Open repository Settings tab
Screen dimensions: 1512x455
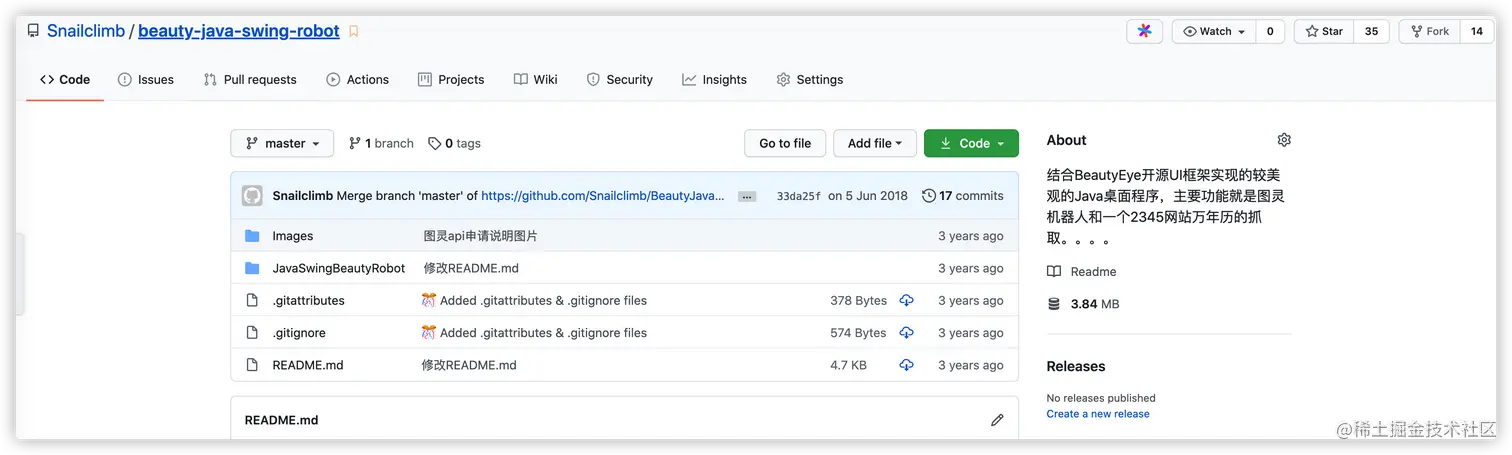click(810, 79)
